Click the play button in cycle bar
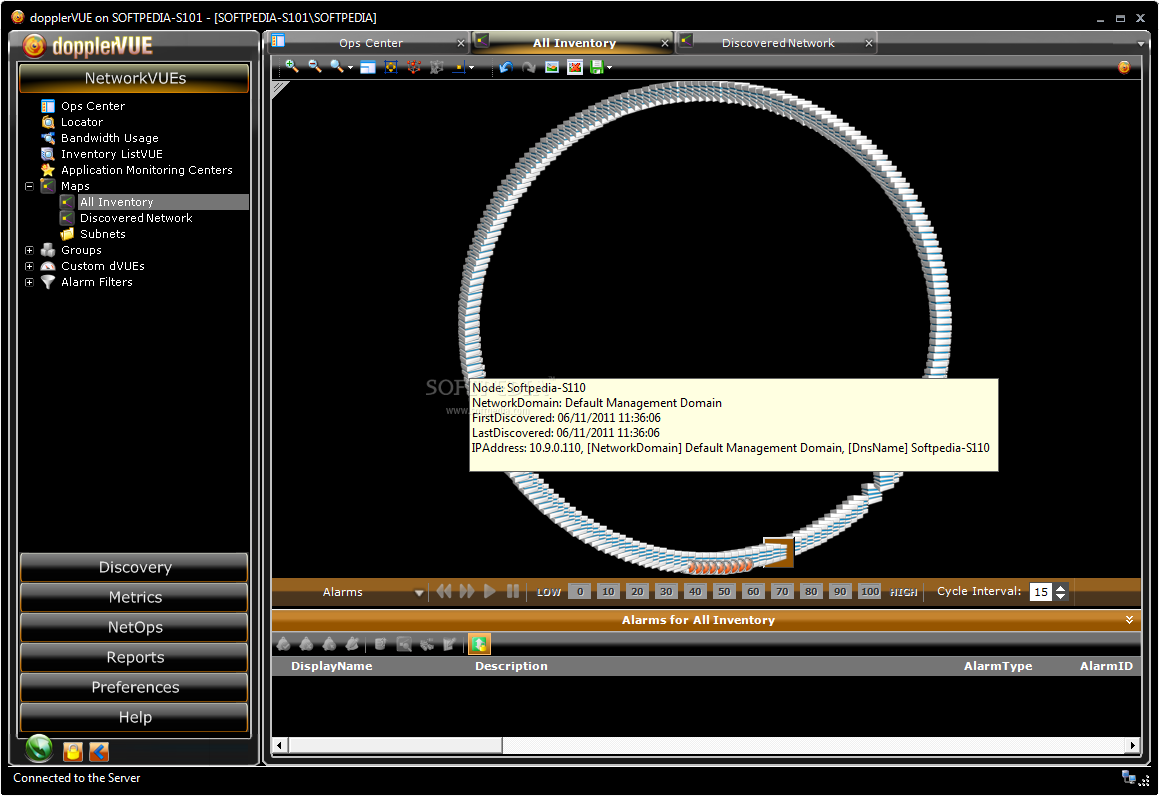Screen dimensions: 1159x796 (x=489, y=591)
